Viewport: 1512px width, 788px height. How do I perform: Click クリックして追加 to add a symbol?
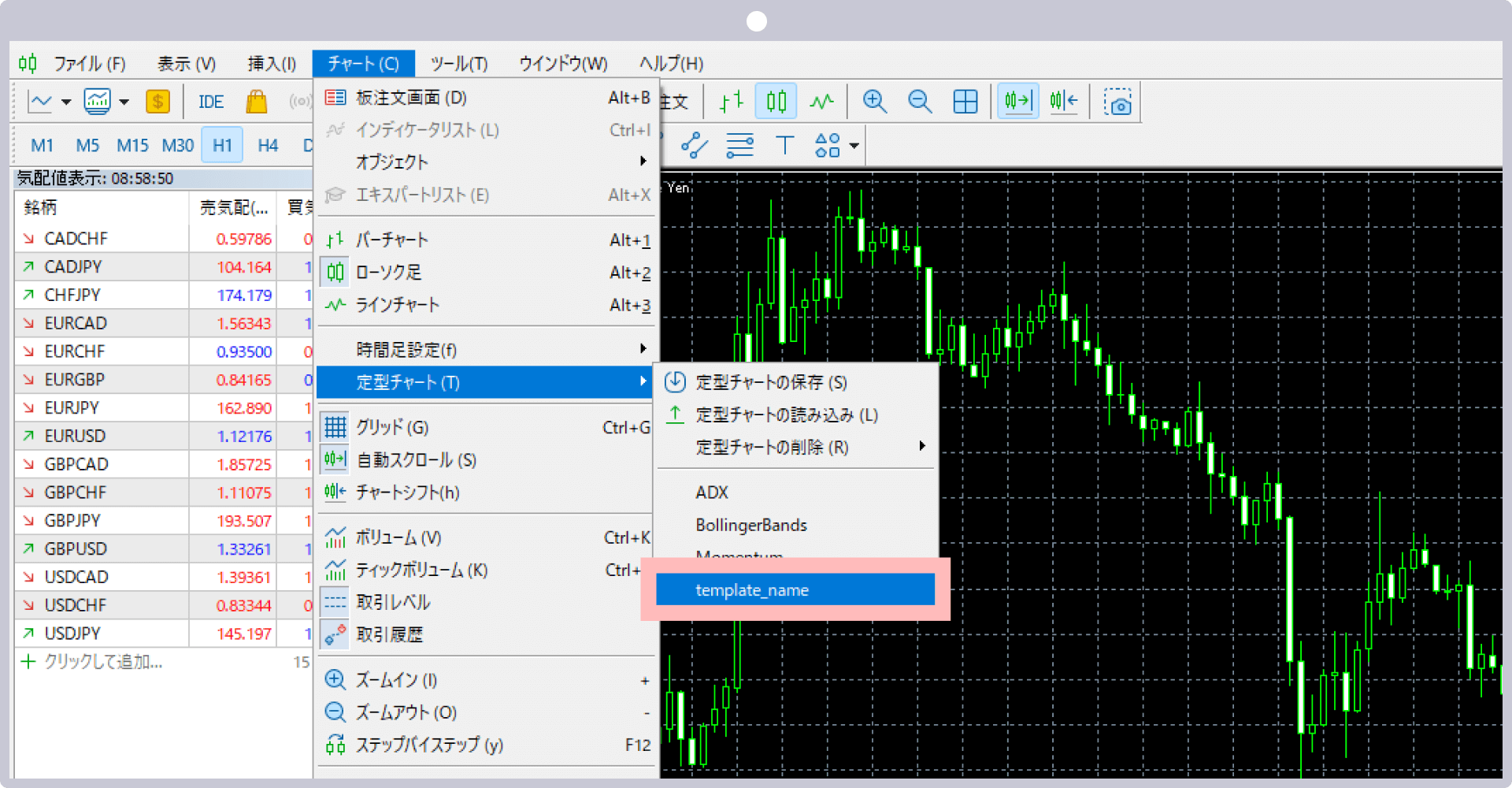[102, 662]
